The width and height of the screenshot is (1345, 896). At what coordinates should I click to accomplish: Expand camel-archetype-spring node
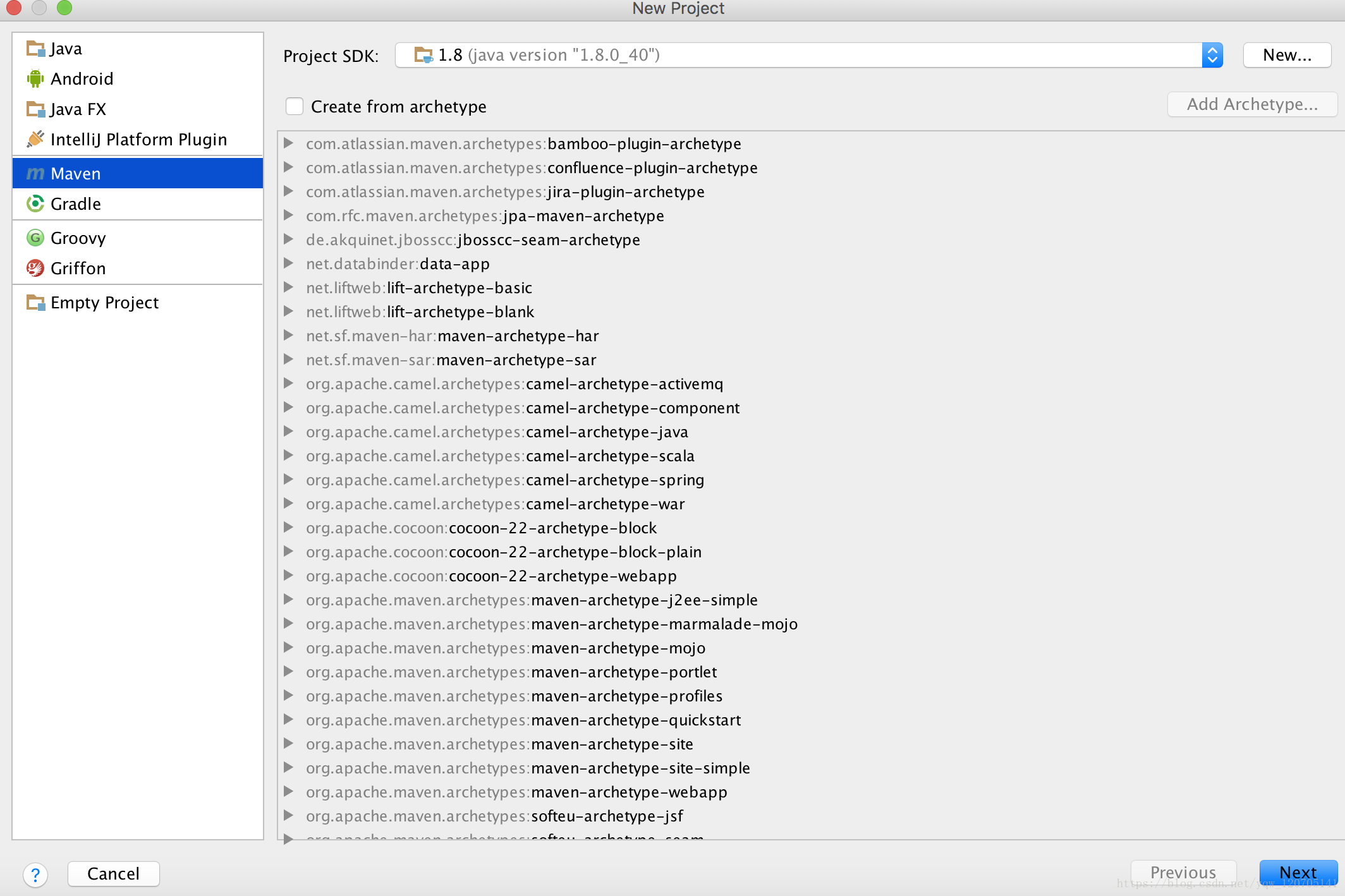coord(288,479)
